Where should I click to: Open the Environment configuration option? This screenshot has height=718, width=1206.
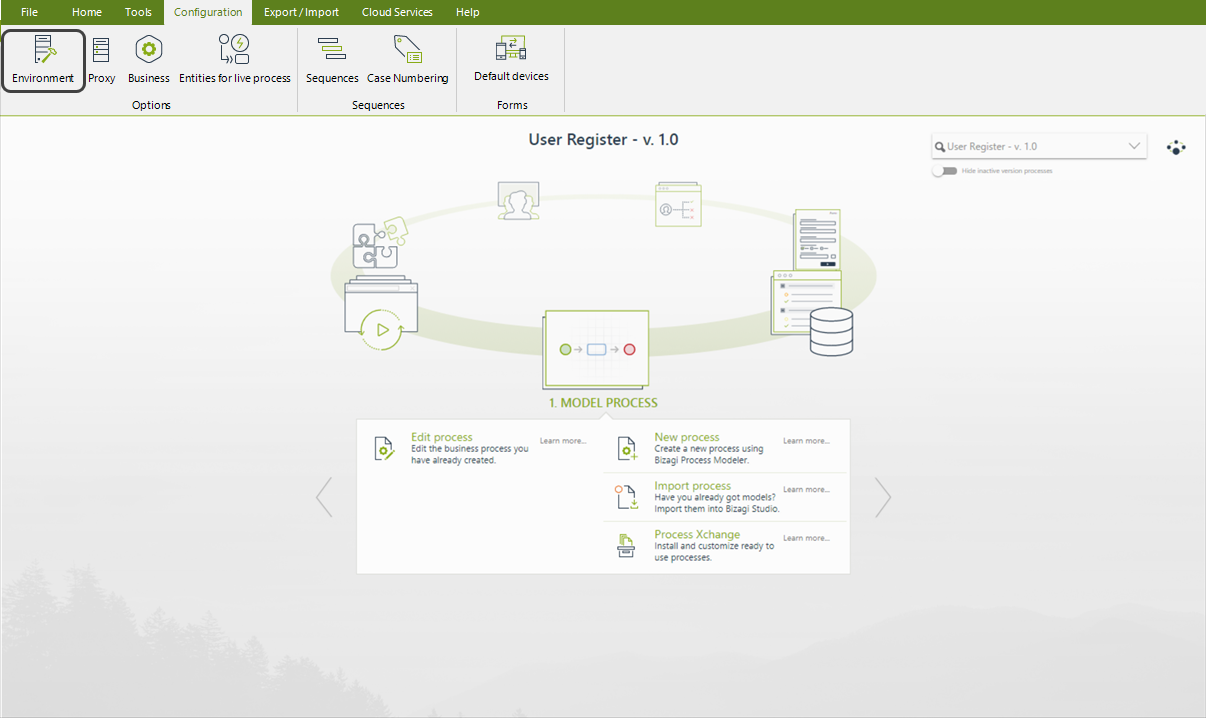click(x=43, y=60)
